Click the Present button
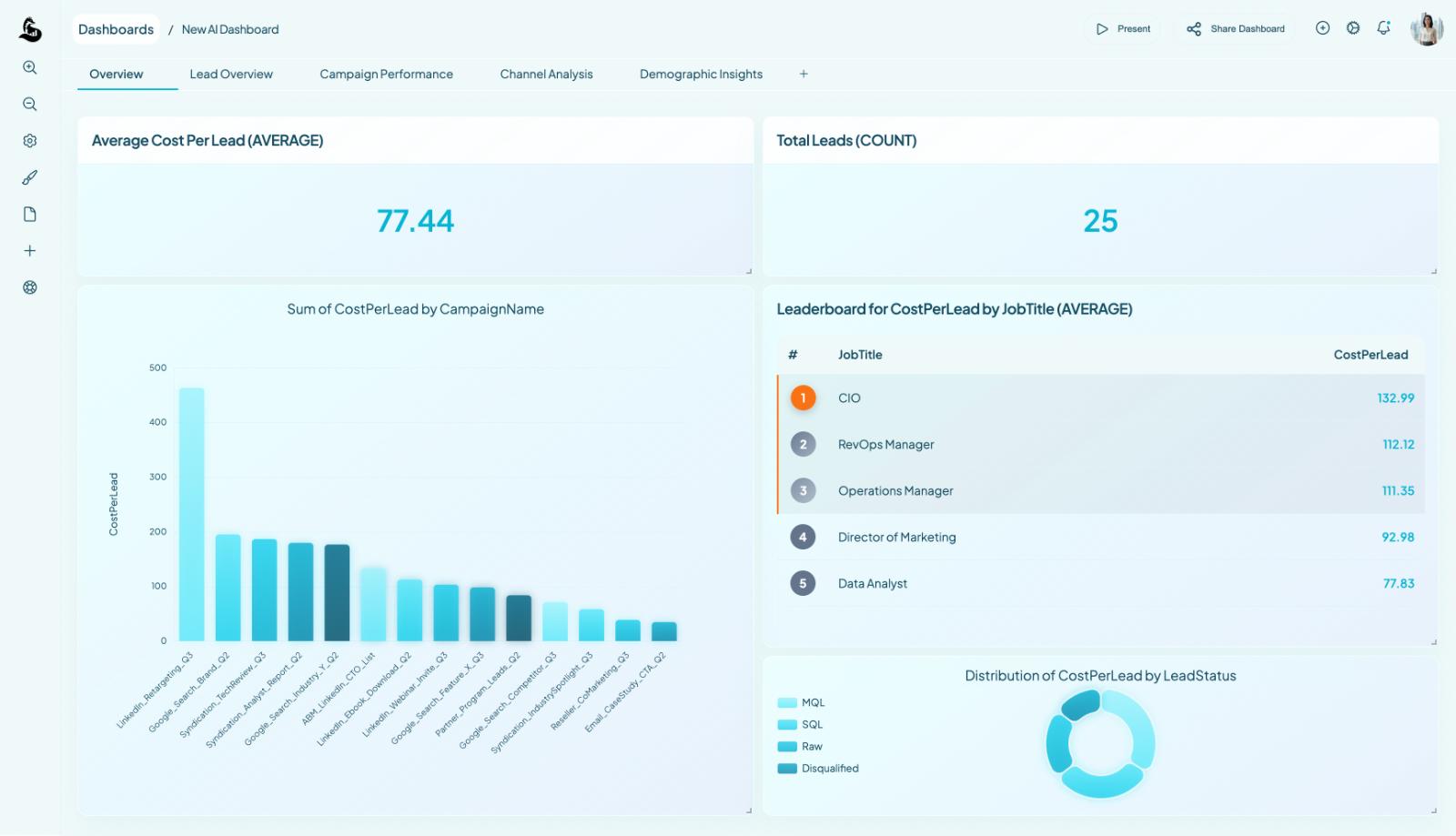 click(1123, 28)
